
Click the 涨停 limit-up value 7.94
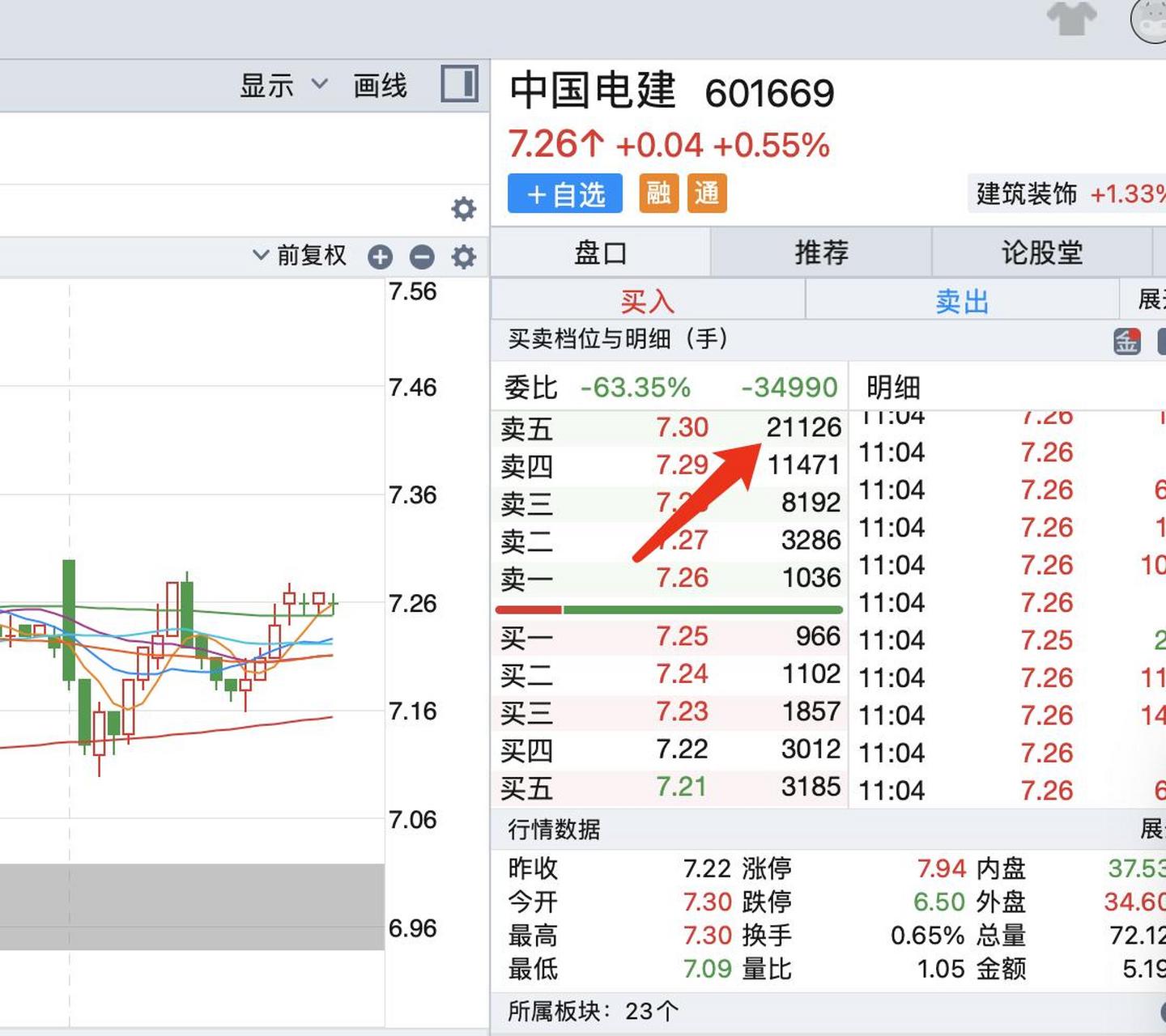(x=942, y=868)
